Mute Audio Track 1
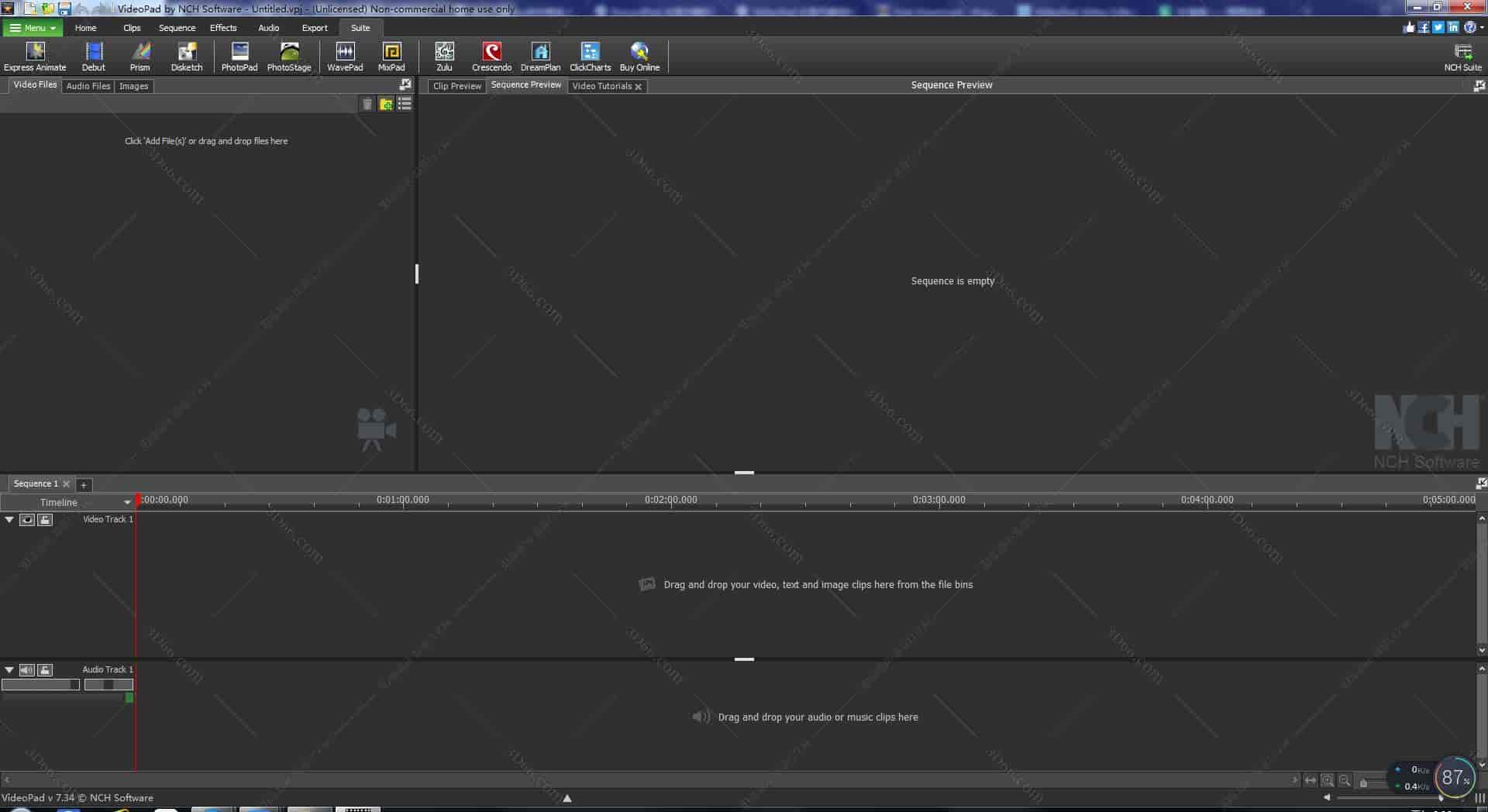 27,670
